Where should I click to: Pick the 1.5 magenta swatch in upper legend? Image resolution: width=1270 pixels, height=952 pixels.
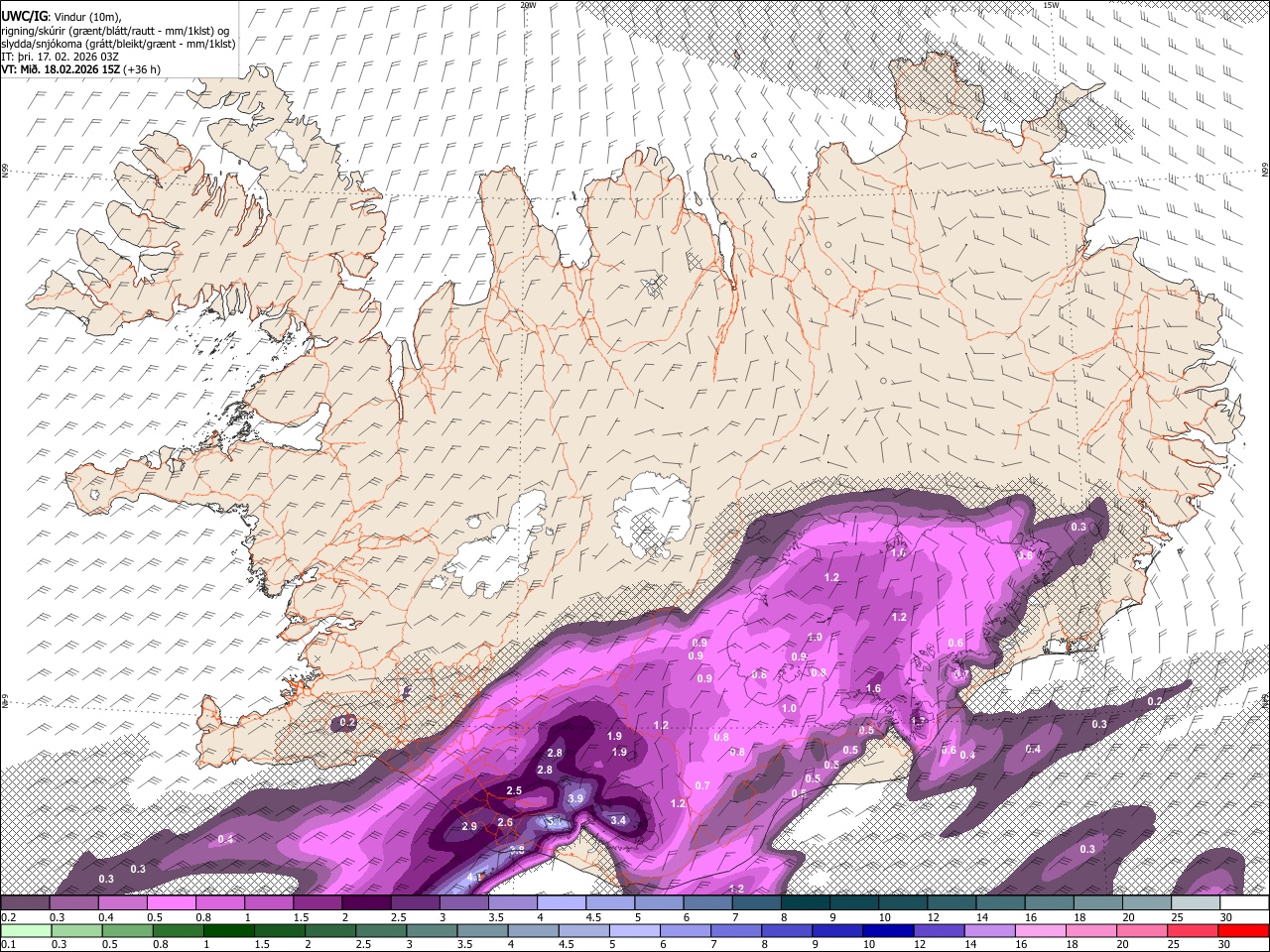click(317, 902)
